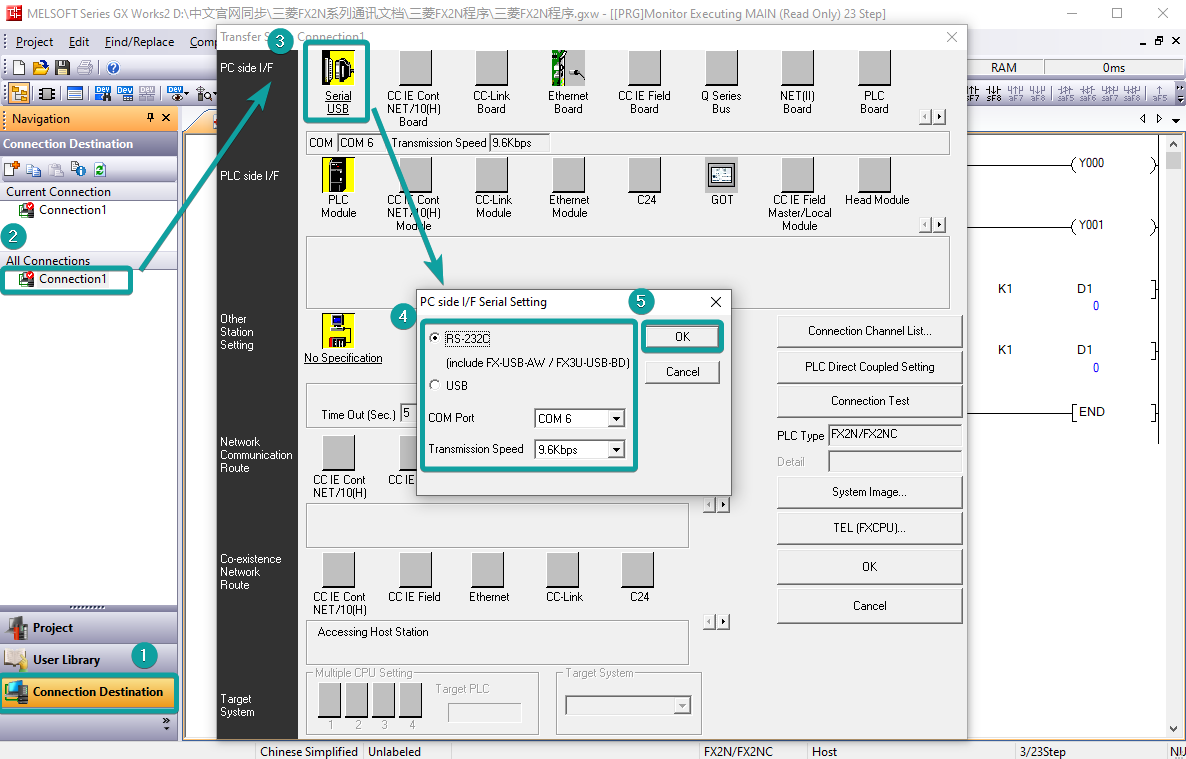Click the sF8 ladder toolbar icon
1186x759 pixels.
pyautogui.click(x=994, y=94)
